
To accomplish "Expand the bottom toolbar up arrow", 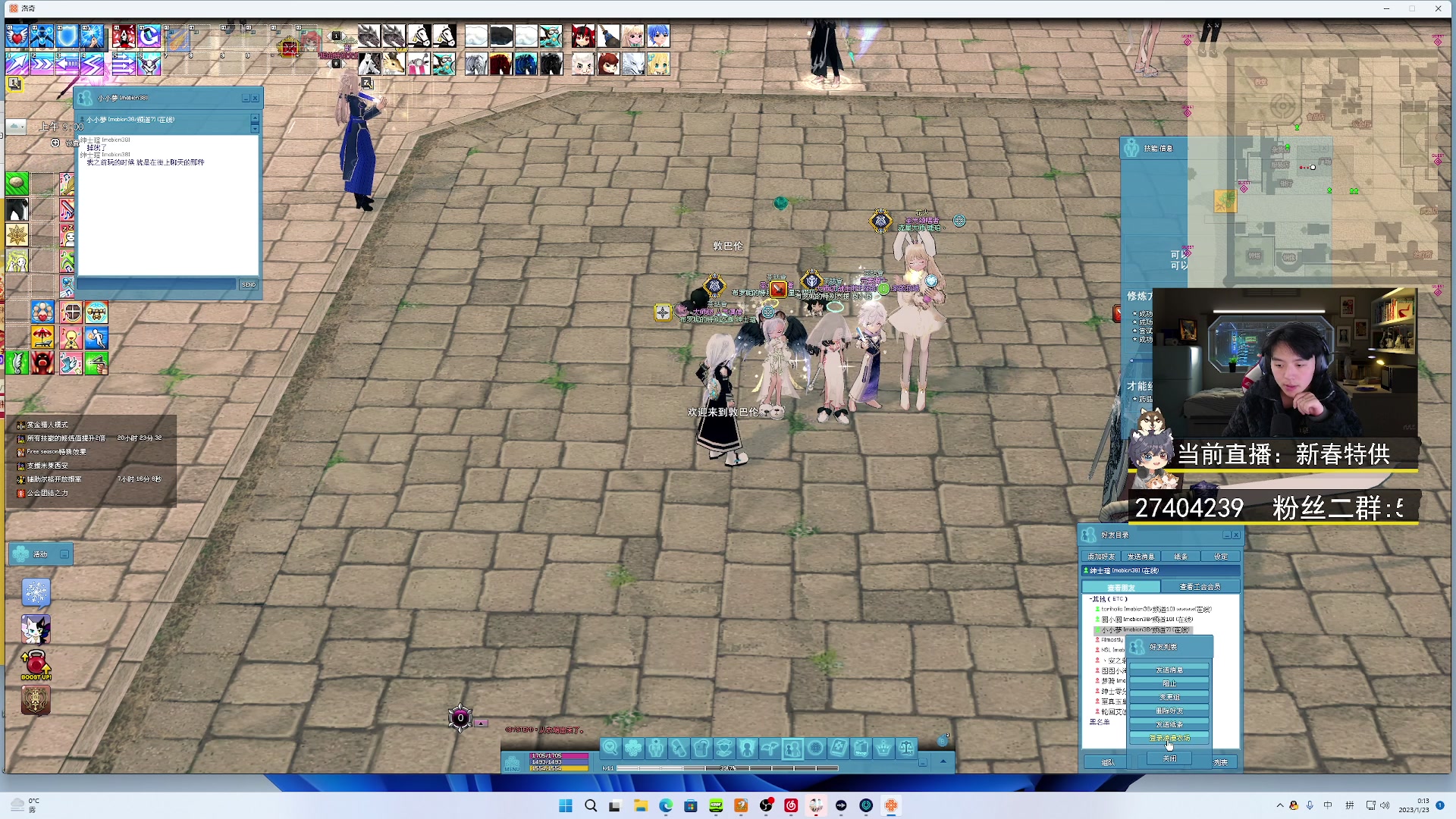I will click(x=943, y=761).
